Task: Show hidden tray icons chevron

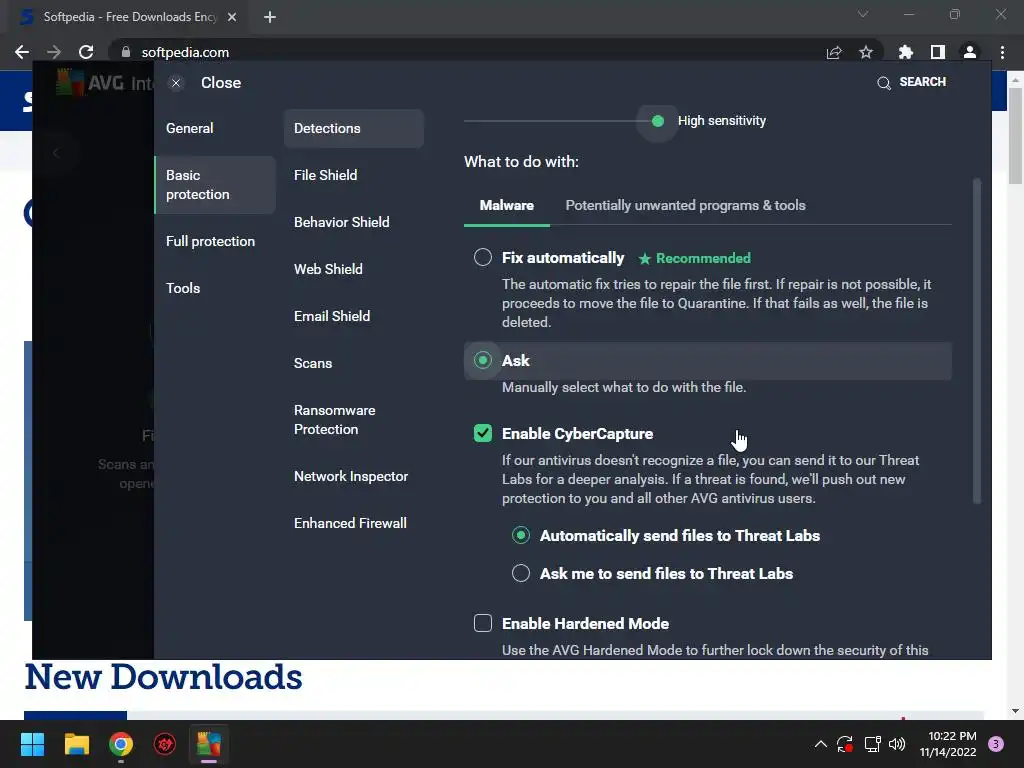Action: click(x=821, y=744)
